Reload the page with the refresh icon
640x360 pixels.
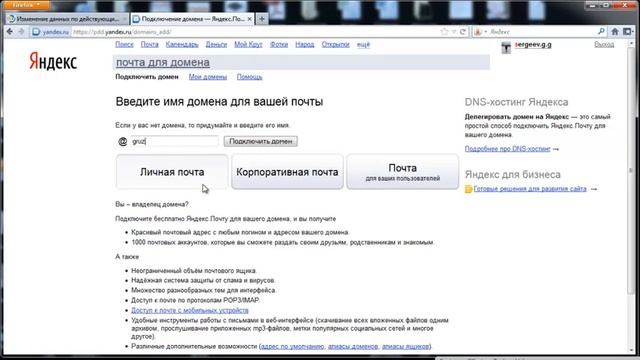(x=462, y=31)
